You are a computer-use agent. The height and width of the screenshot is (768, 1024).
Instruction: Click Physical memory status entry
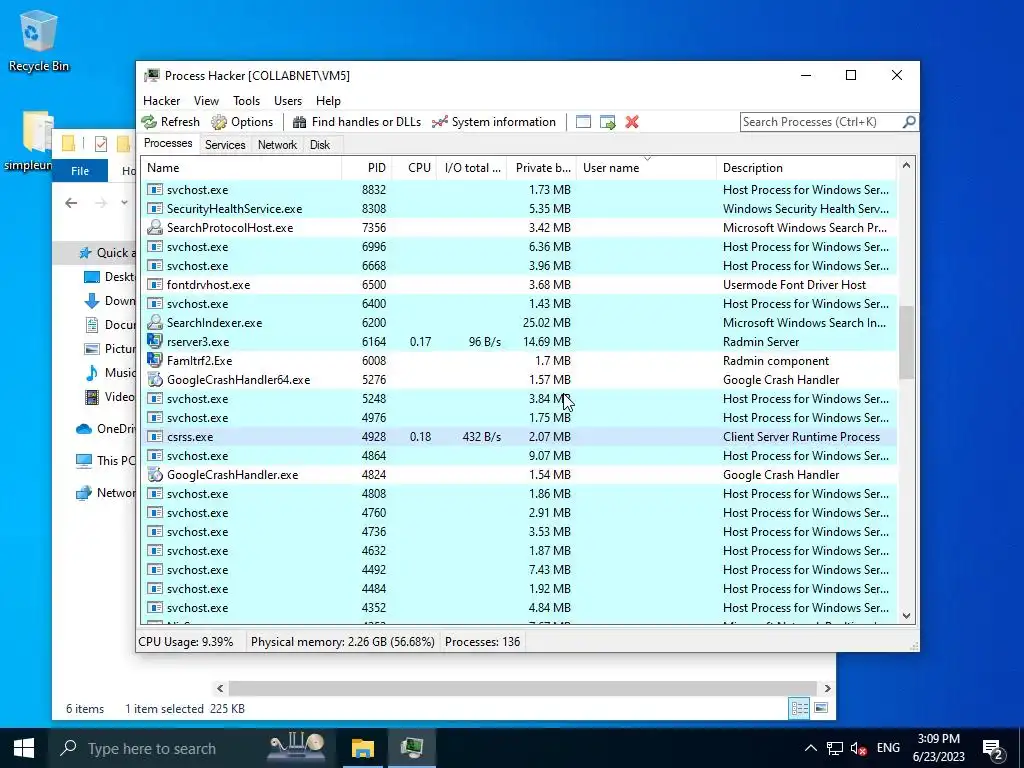(343, 642)
